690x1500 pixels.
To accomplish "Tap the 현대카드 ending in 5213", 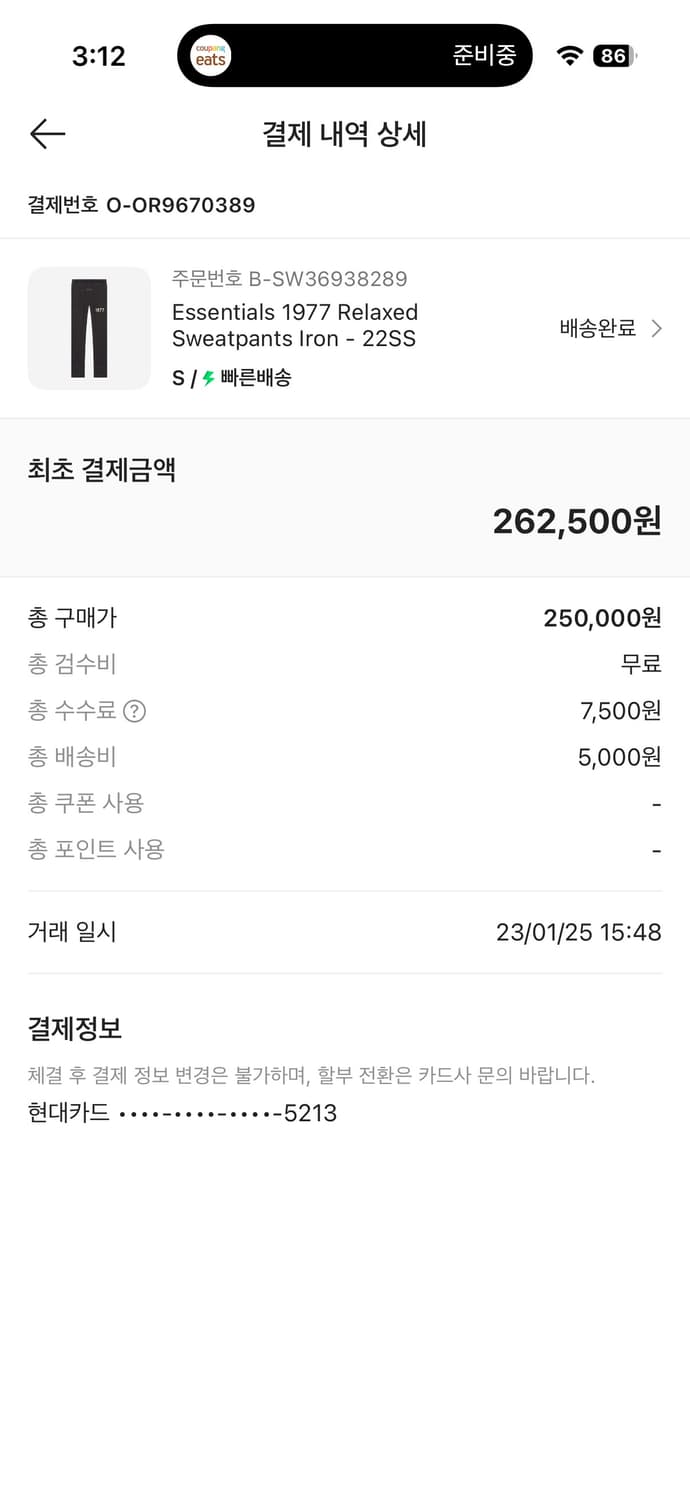I will click(182, 1113).
